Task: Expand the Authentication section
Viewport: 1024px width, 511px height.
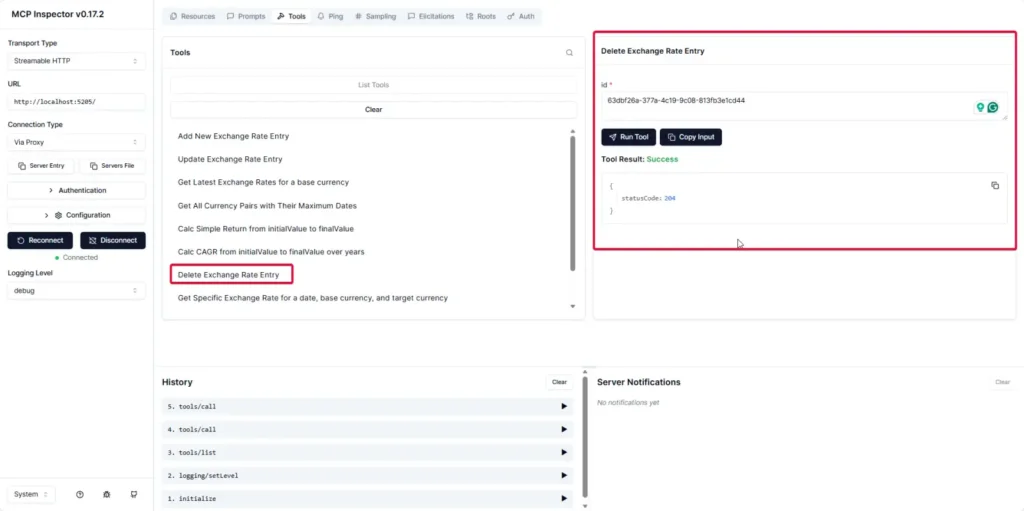Action: [x=76, y=190]
